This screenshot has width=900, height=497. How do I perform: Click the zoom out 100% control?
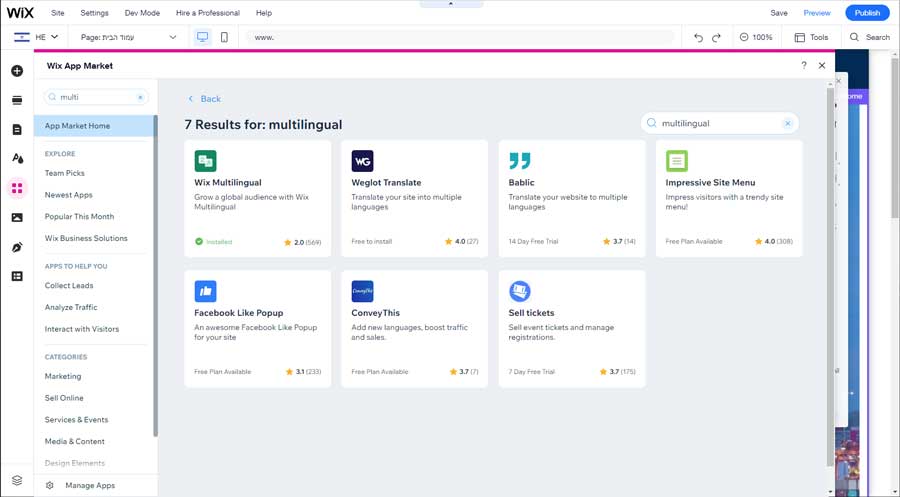point(756,37)
